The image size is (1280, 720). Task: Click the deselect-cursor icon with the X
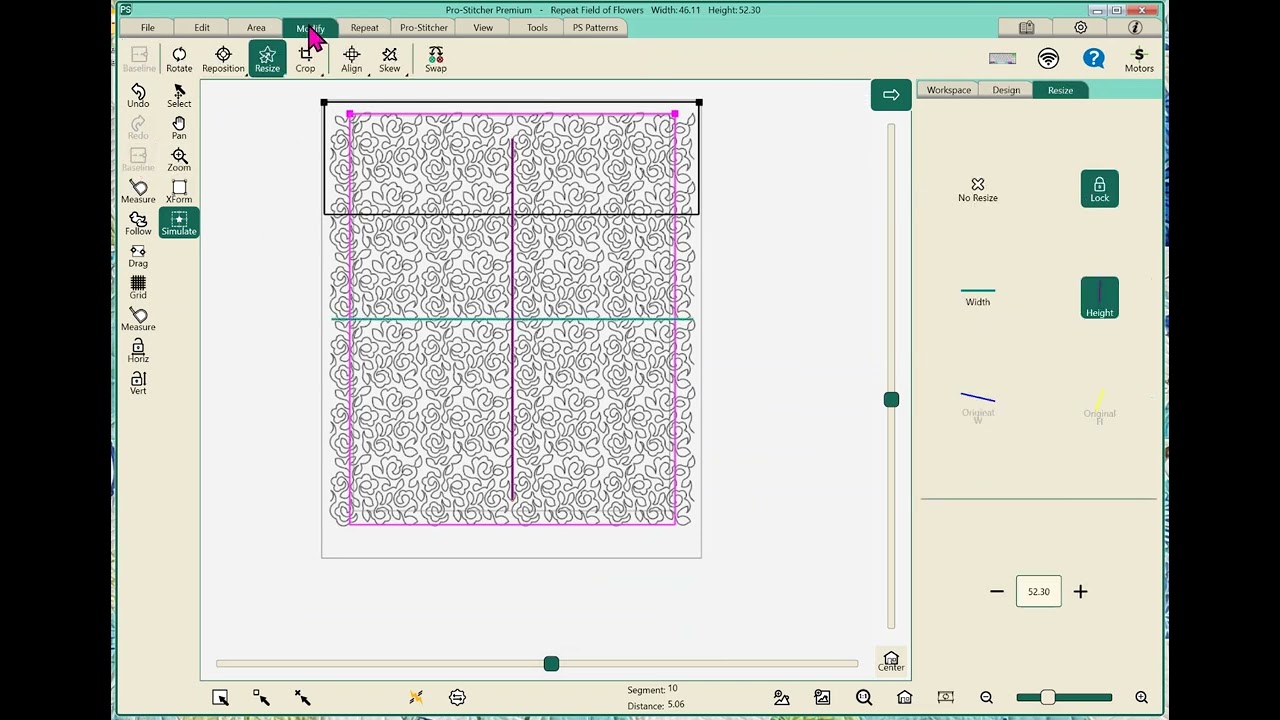click(302, 697)
